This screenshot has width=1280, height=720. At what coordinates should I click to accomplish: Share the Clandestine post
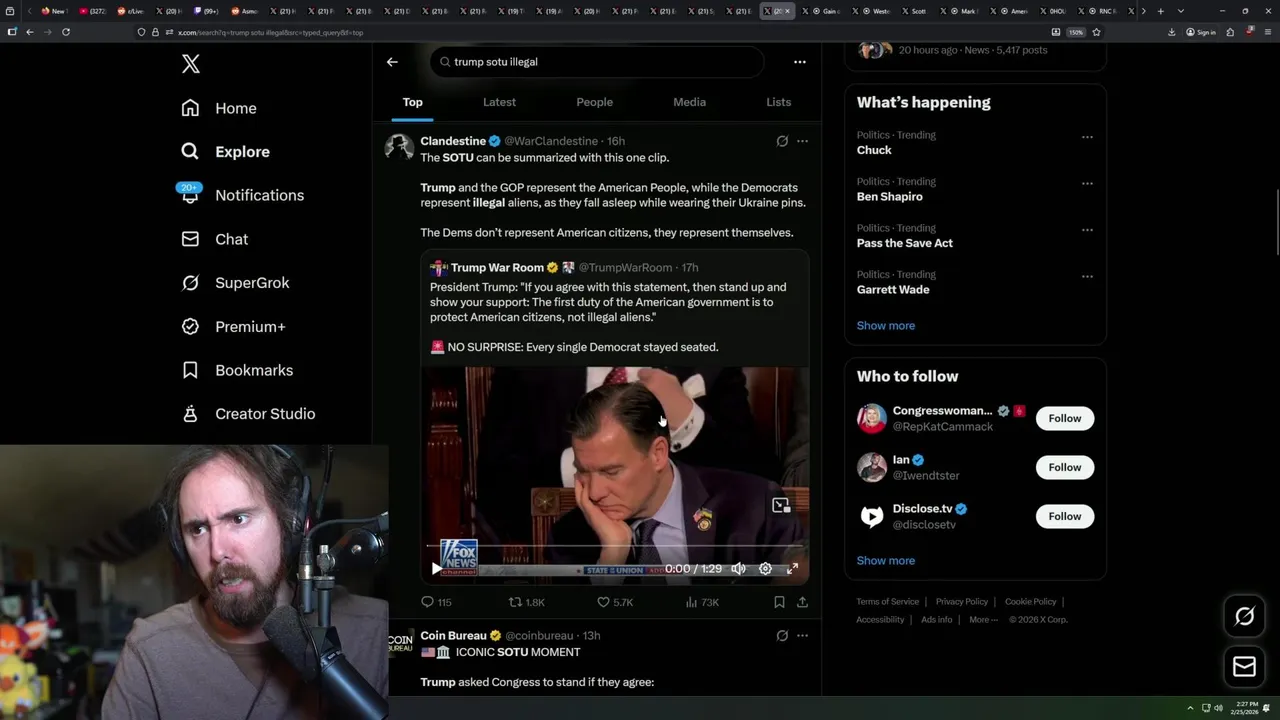click(x=802, y=602)
